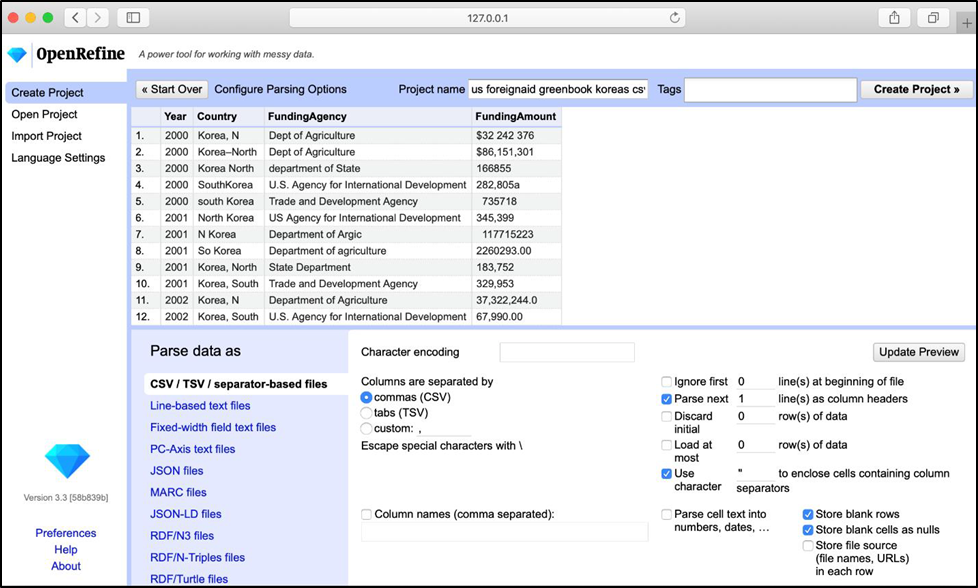Image resolution: width=978 pixels, height=588 pixels.
Task: Click into the Tags input field
Action: point(770,89)
